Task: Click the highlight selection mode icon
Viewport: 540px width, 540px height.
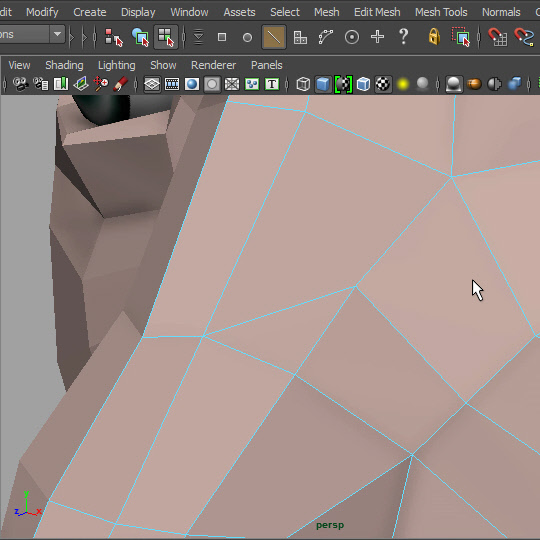Action: click(460, 37)
